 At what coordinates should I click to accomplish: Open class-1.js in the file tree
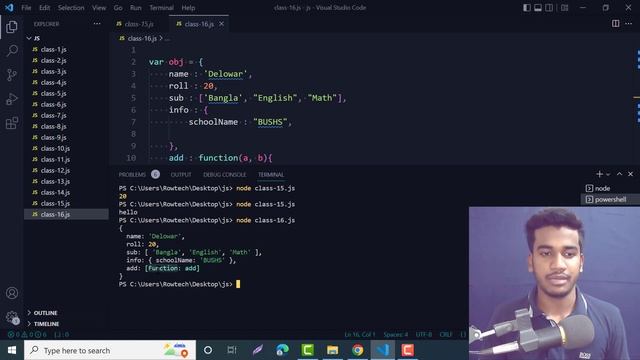pos(53,49)
